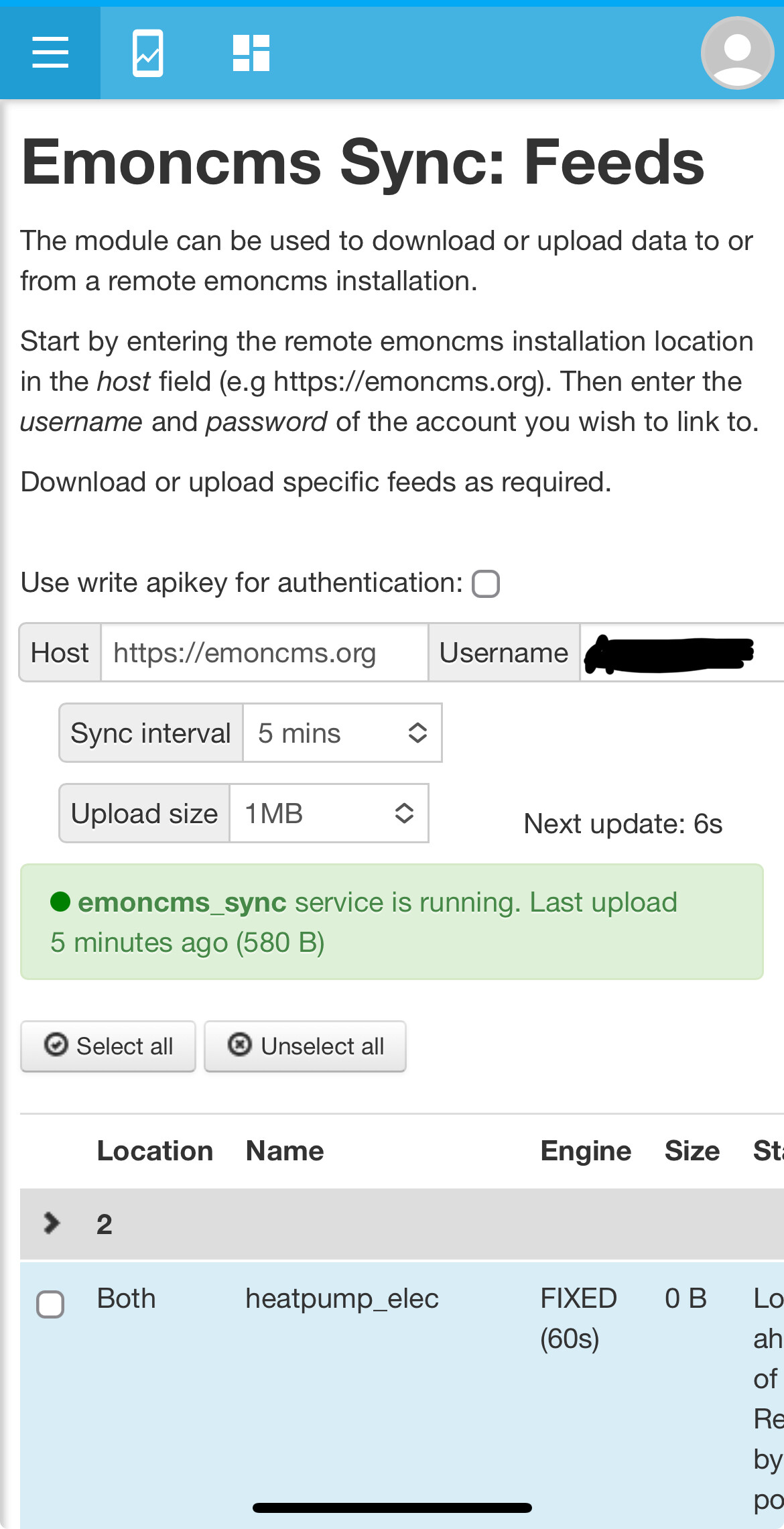Click the Location column header
Image resolution: width=784 pixels, height=1529 pixels.
click(x=155, y=1151)
